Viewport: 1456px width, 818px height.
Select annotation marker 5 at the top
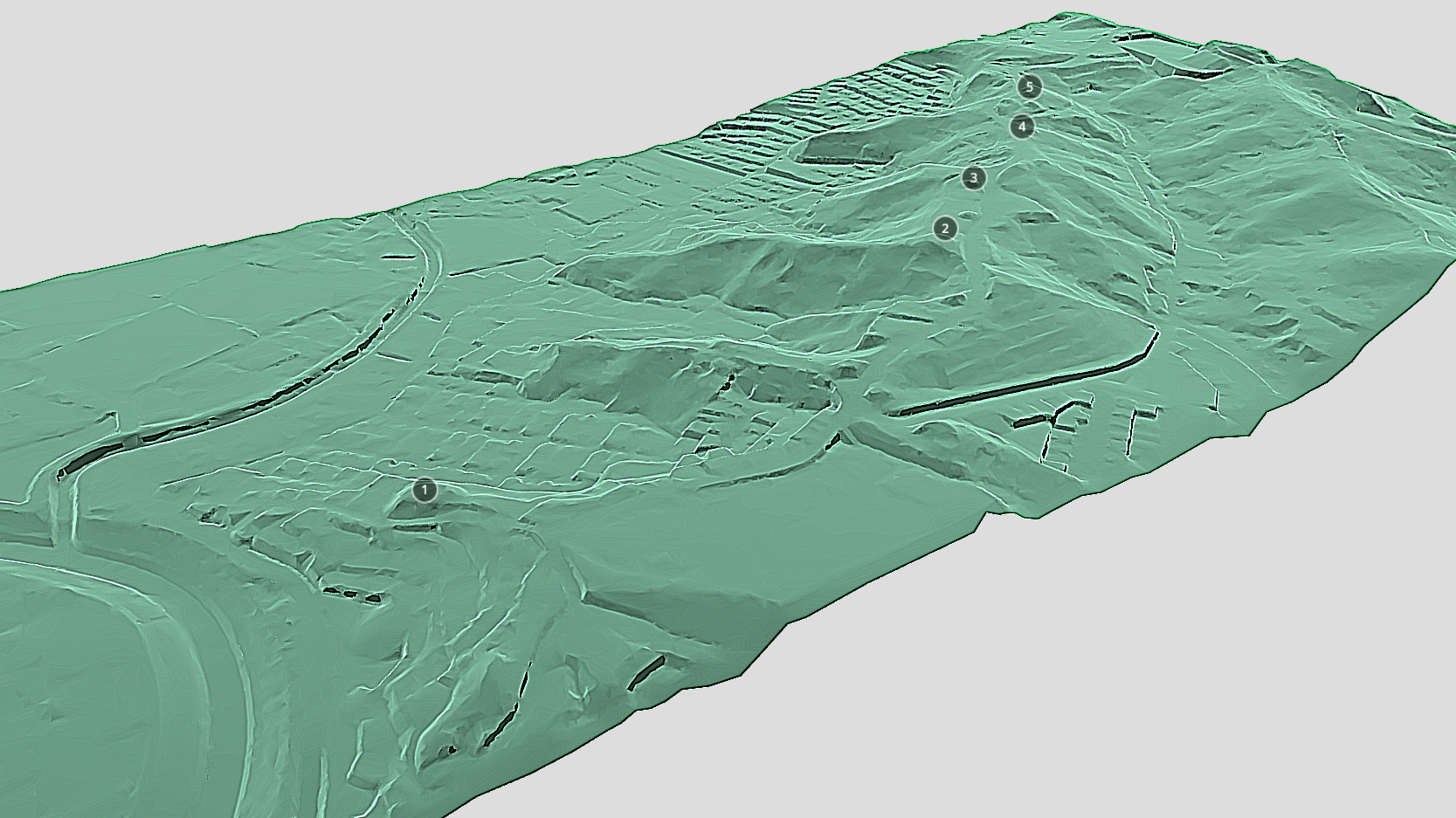pos(1030,86)
